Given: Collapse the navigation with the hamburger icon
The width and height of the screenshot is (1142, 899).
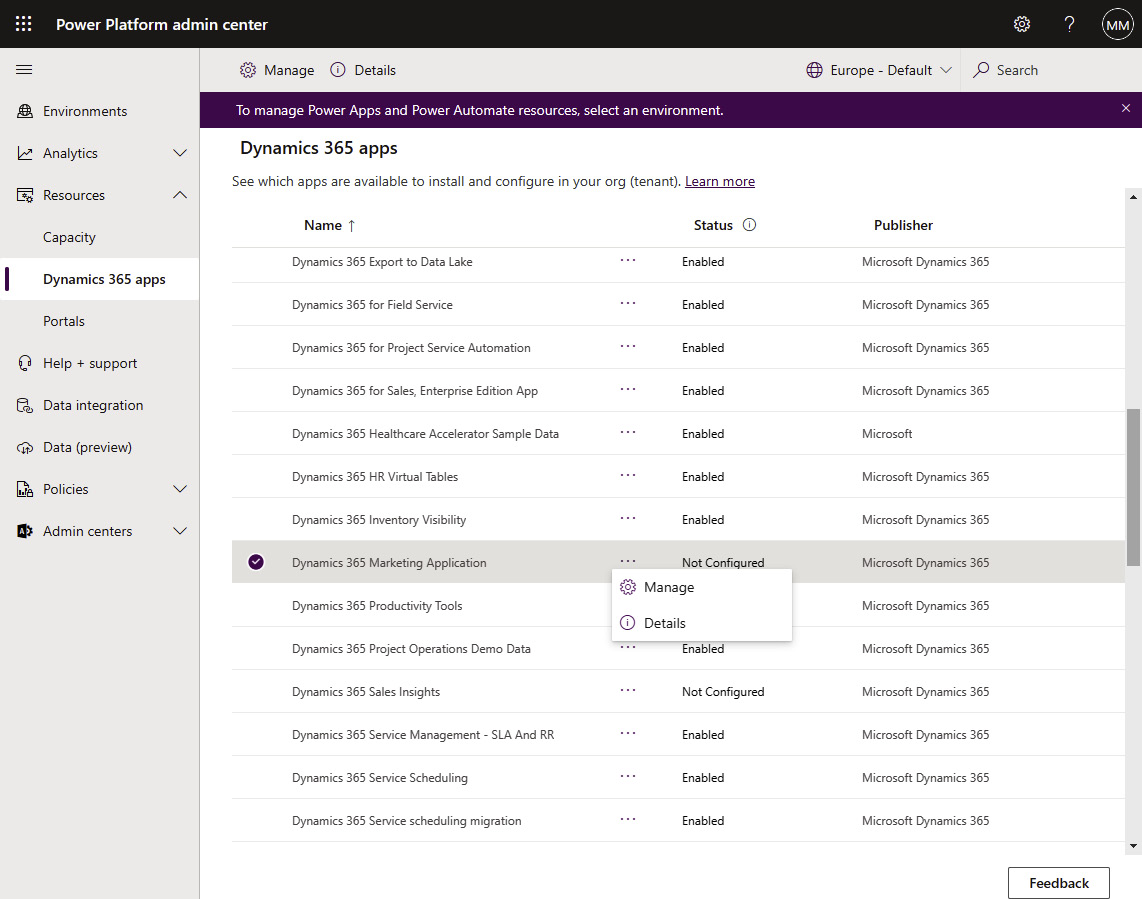Looking at the screenshot, I should [24, 69].
